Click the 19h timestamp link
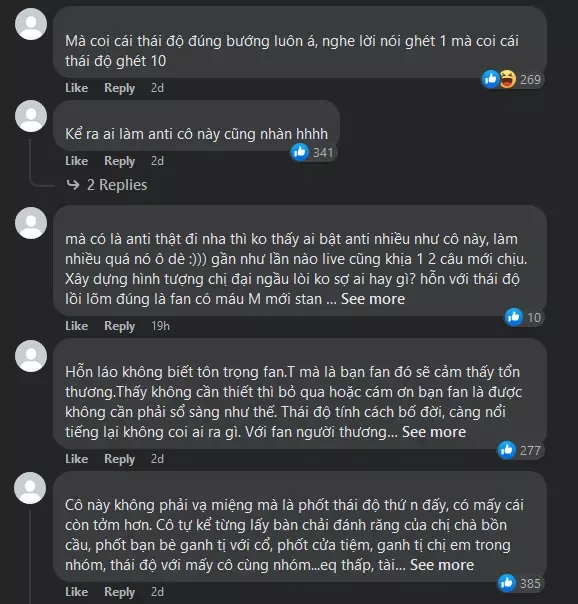578x604 pixels. tap(160, 326)
